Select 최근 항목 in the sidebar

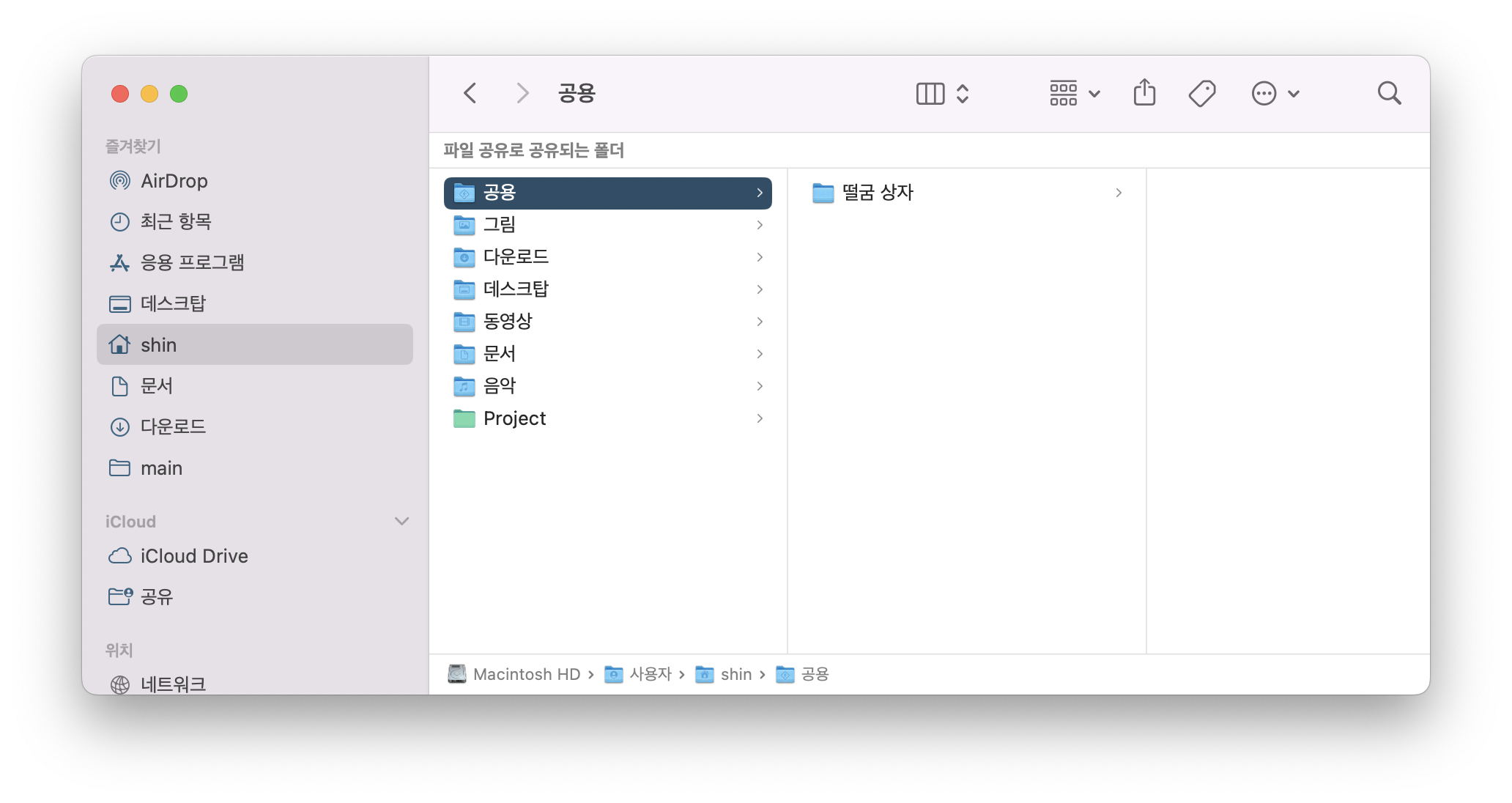click(175, 221)
